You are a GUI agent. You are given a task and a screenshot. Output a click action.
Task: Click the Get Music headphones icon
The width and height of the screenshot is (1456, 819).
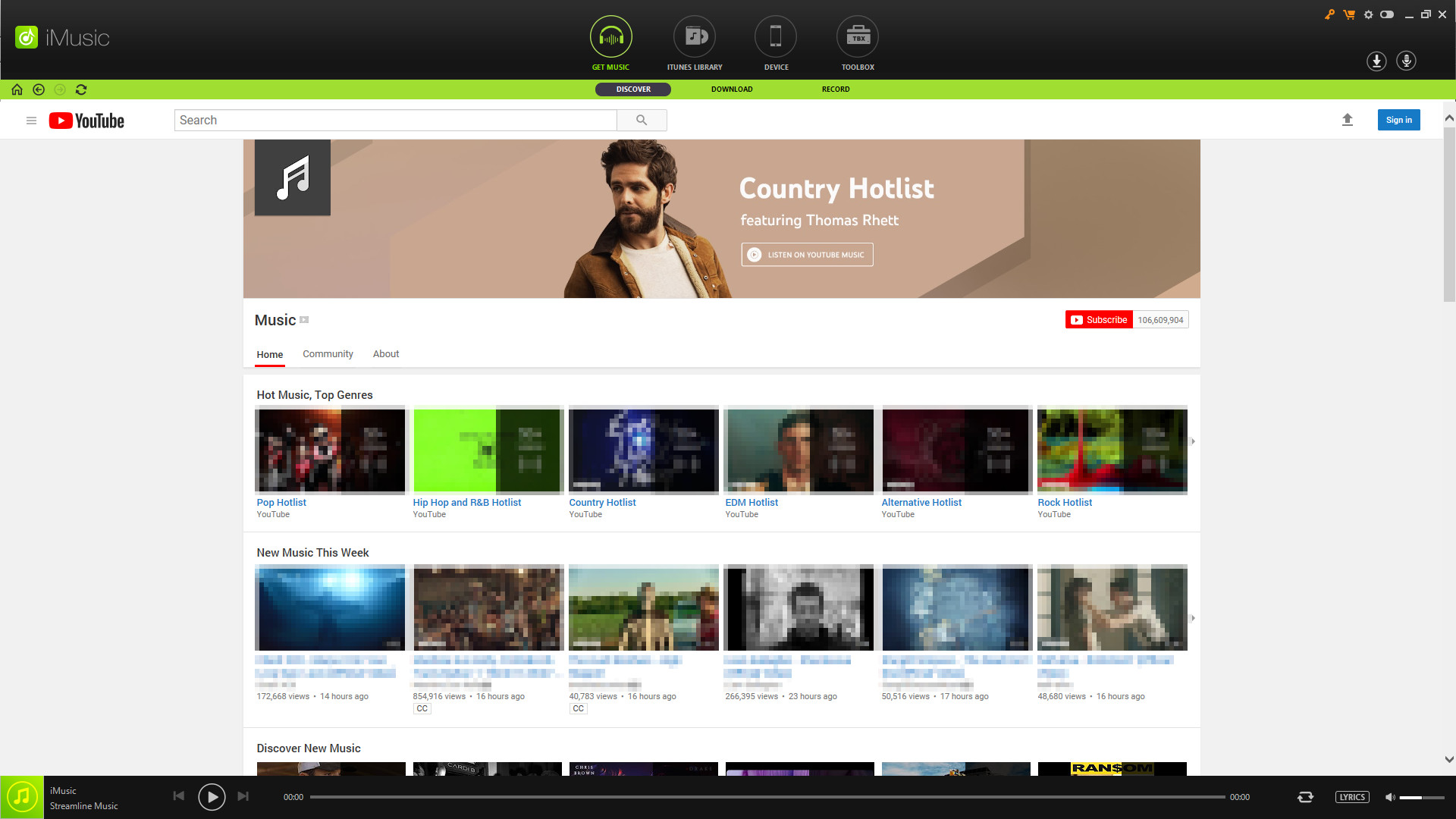[x=610, y=36]
